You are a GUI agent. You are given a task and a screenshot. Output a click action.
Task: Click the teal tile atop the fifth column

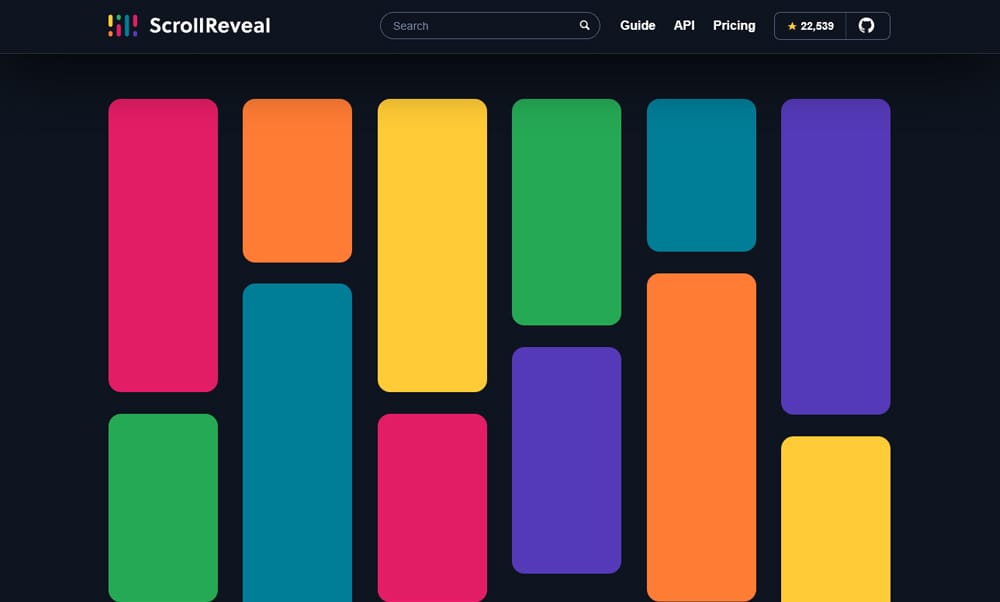[701, 174]
